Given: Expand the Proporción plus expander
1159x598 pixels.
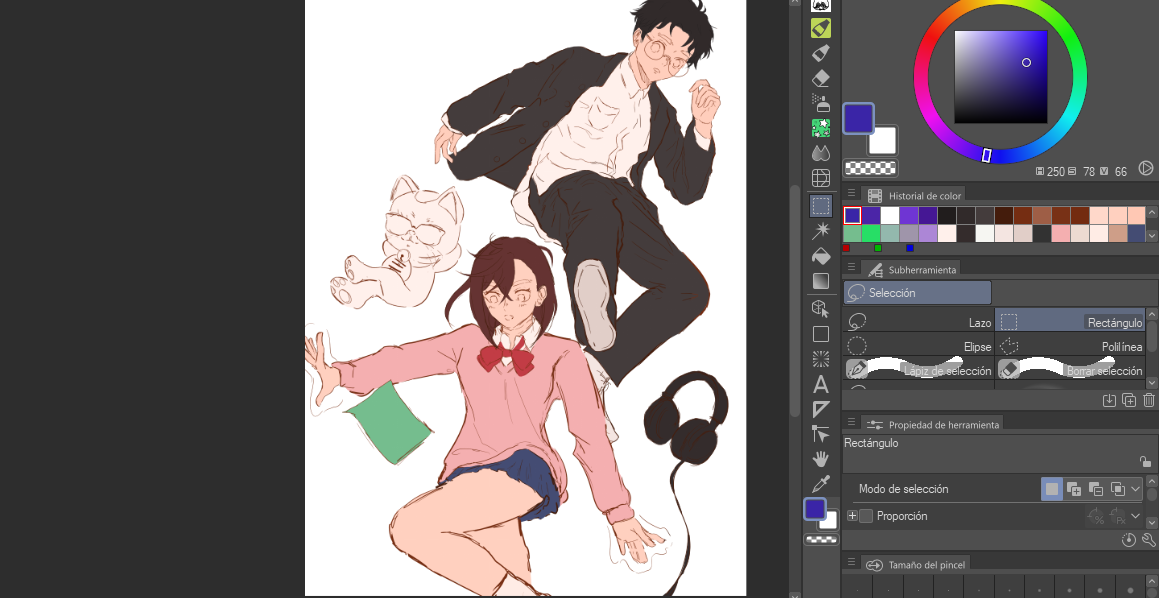Looking at the screenshot, I should click(852, 516).
